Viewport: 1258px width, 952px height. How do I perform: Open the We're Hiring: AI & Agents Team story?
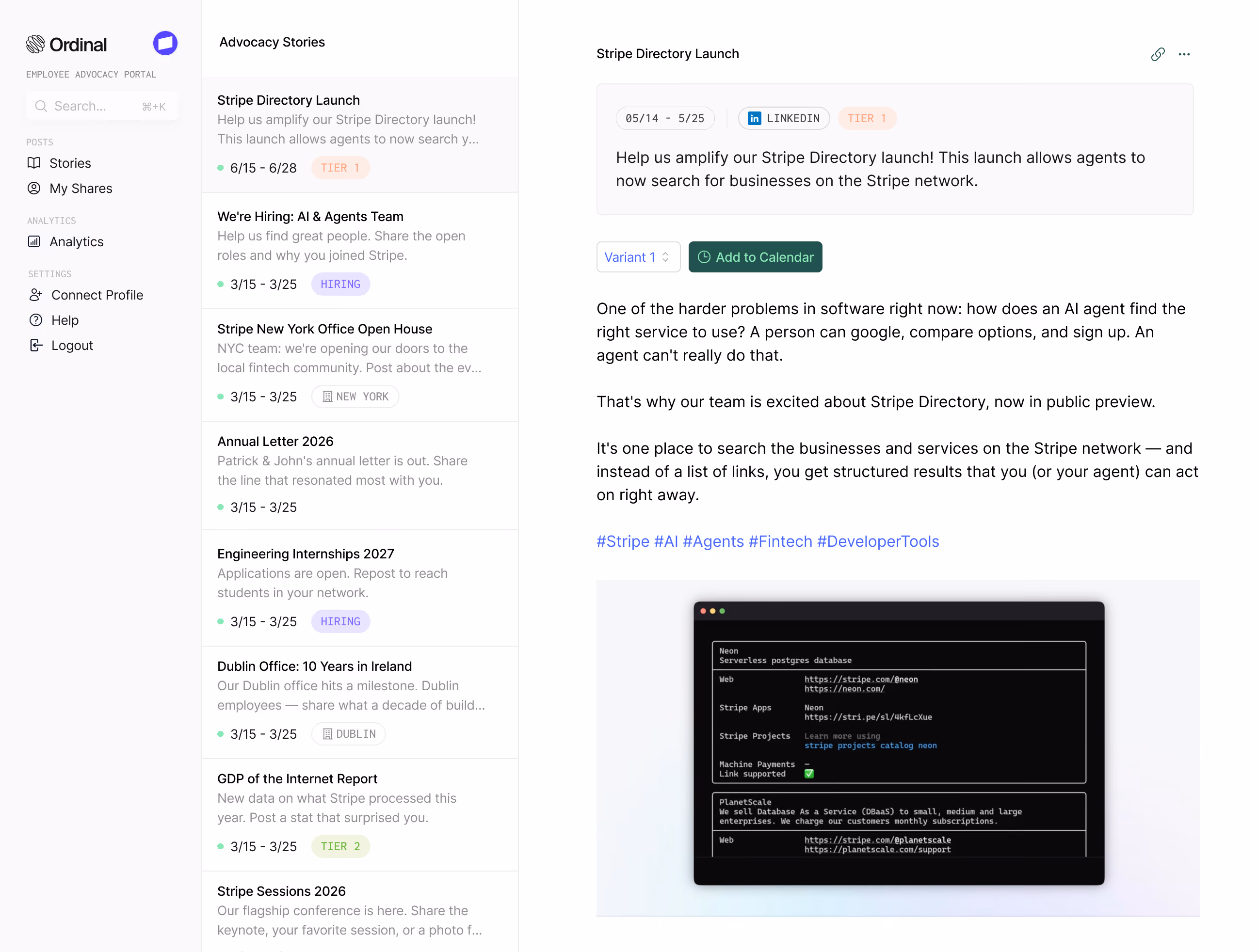(x=359, y=251)
